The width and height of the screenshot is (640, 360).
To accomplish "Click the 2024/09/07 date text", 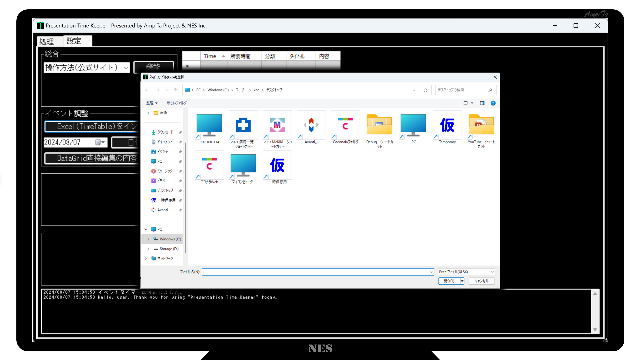I will (62, 142).
